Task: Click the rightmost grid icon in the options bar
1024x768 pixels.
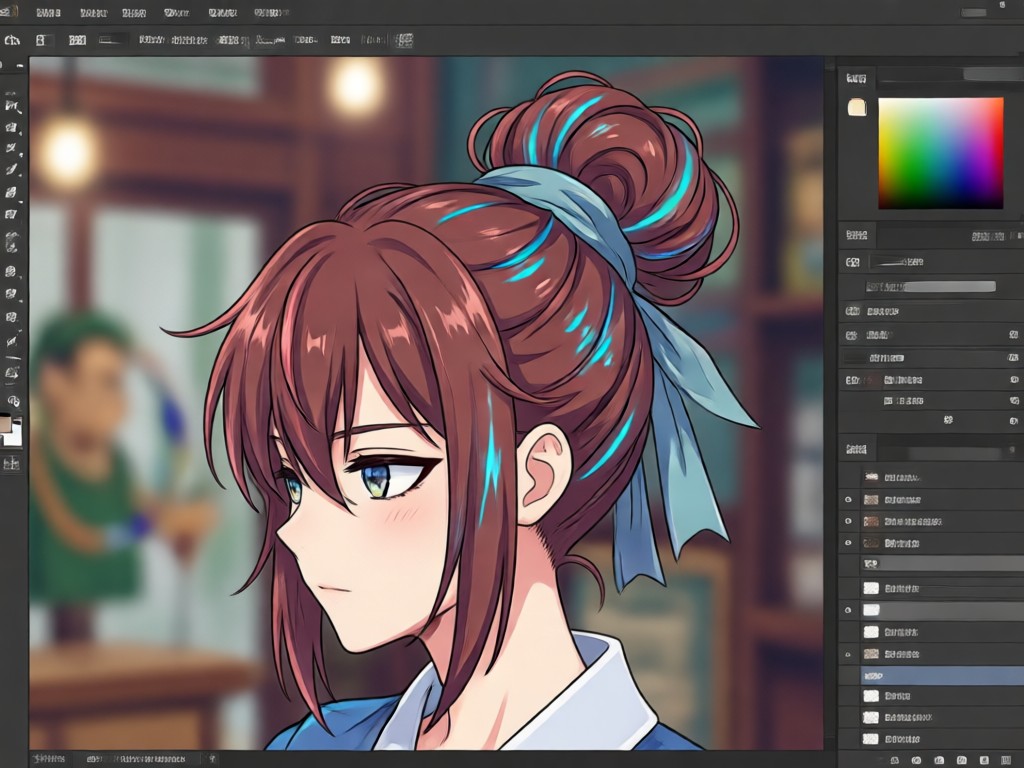Action: click(x=405, y=40)
